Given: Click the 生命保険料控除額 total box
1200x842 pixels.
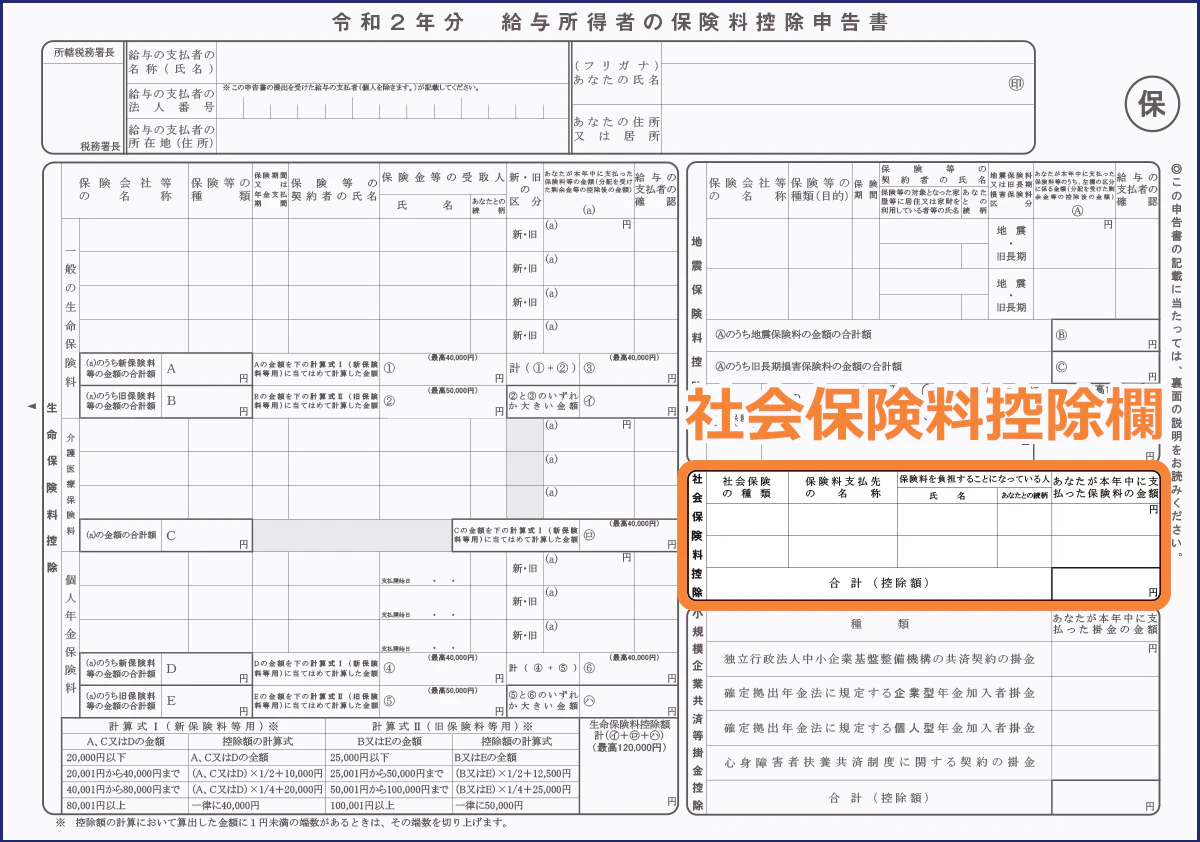Looking at the screenshot, I should coord(629,765).
